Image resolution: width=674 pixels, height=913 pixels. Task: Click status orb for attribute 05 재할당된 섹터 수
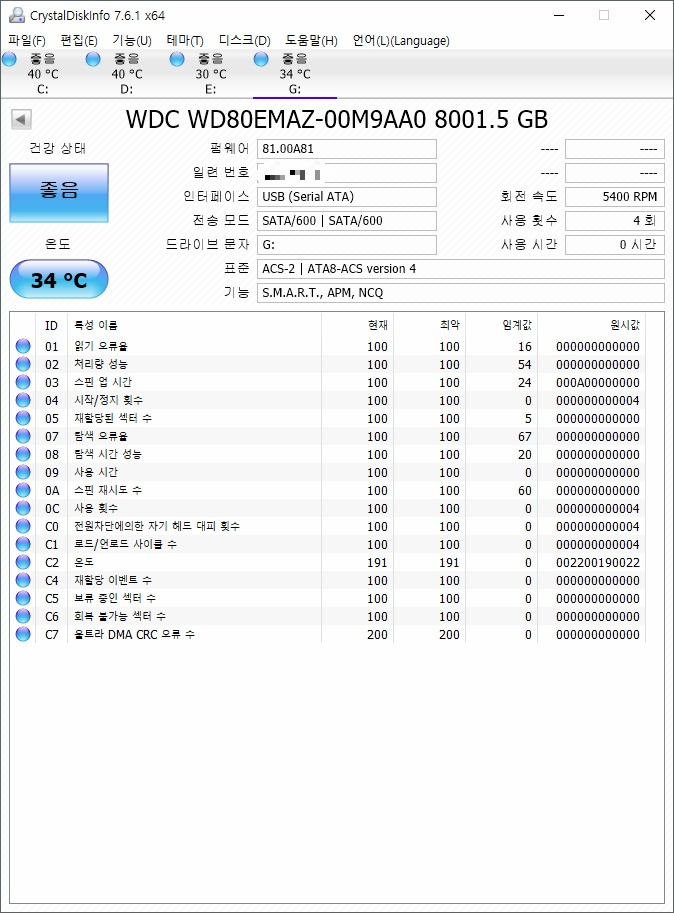pyautogui.click(x=23, y=418)
